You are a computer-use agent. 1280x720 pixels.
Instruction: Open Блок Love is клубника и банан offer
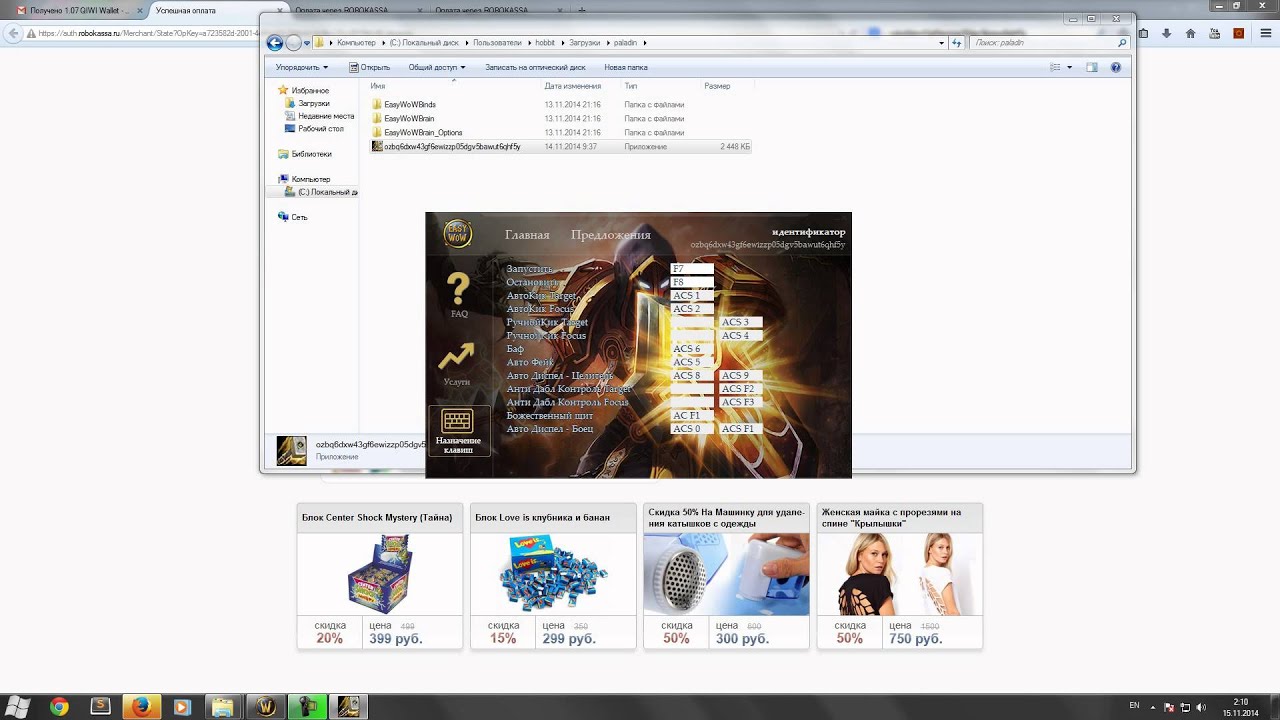553,576
